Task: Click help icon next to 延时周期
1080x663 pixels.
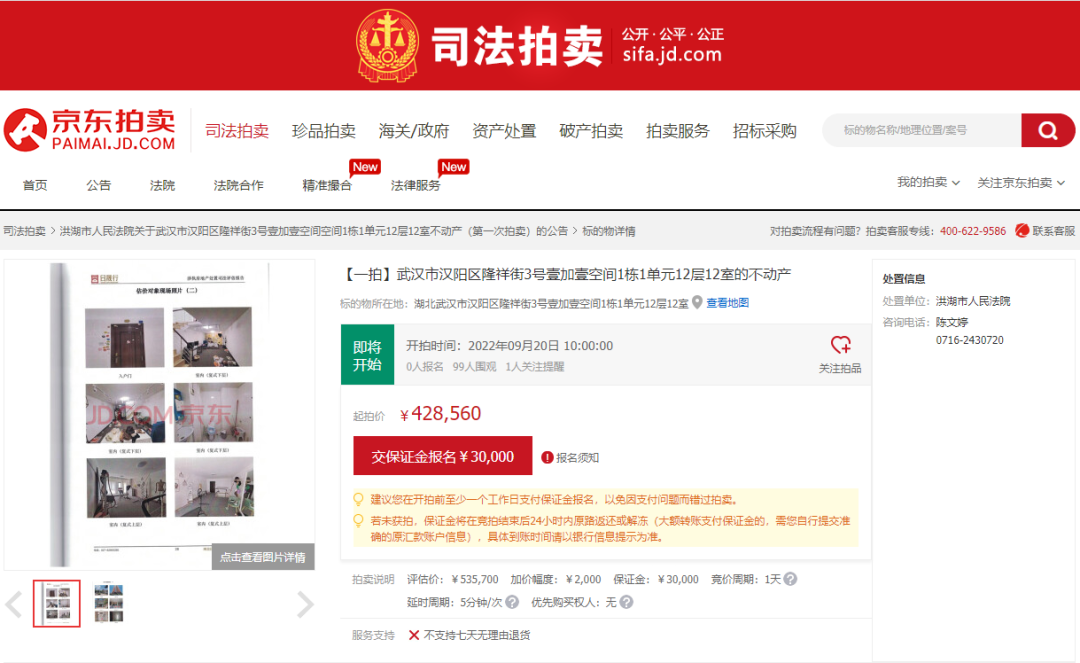Action: [512, 602]
